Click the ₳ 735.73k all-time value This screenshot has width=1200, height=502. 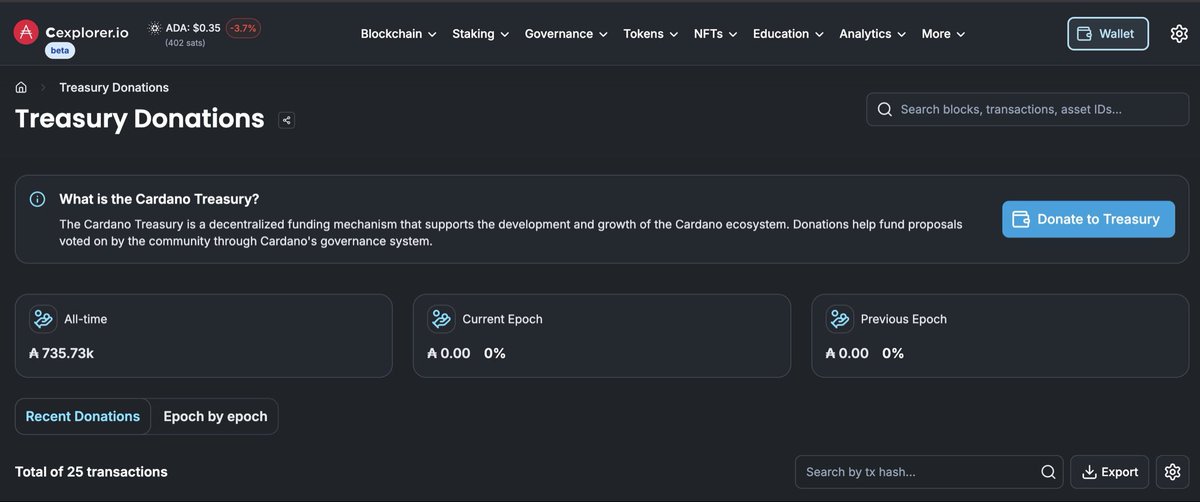[x=61, y=353]
